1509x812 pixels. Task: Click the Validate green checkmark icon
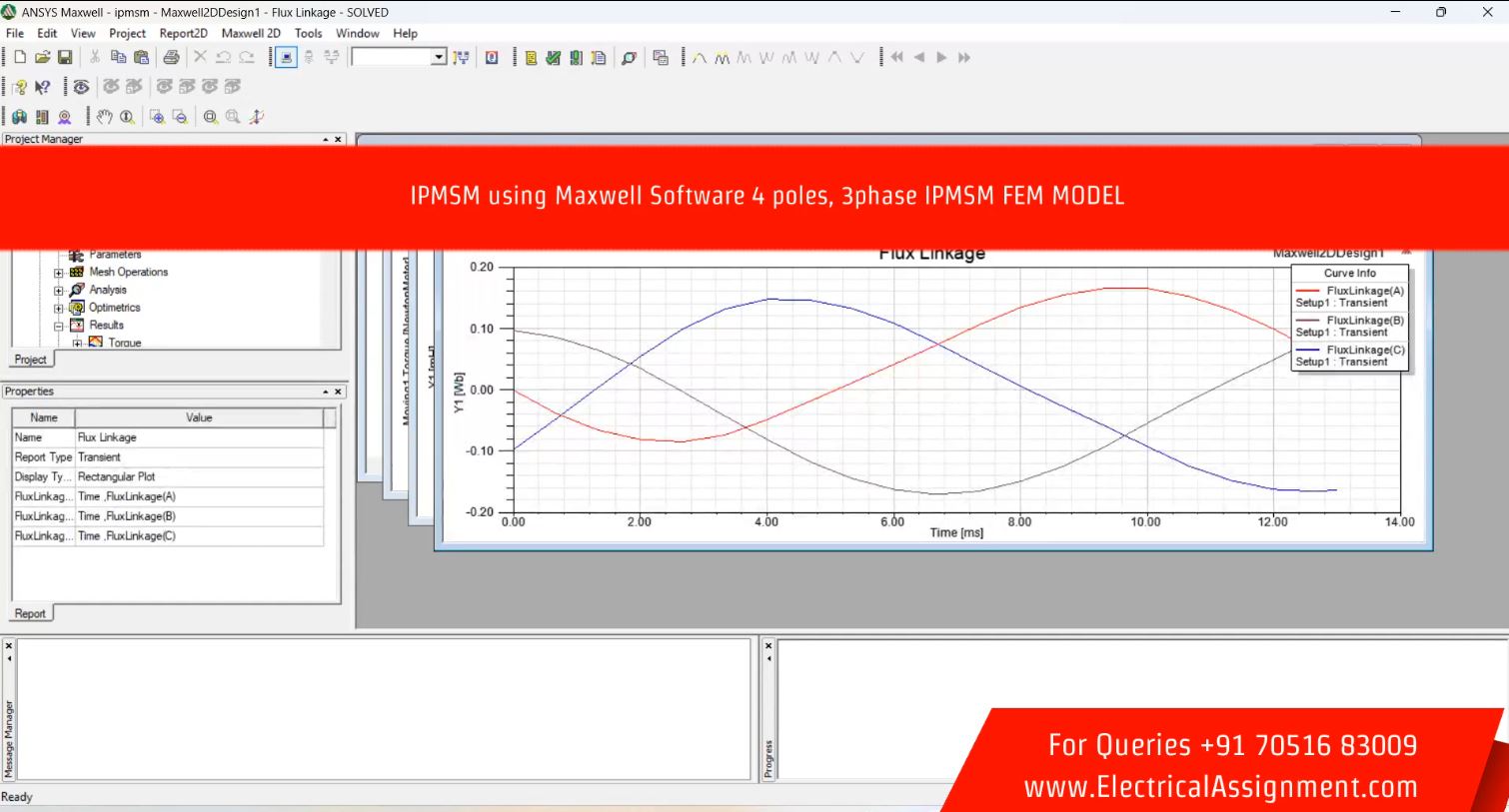tap(553, 58)
